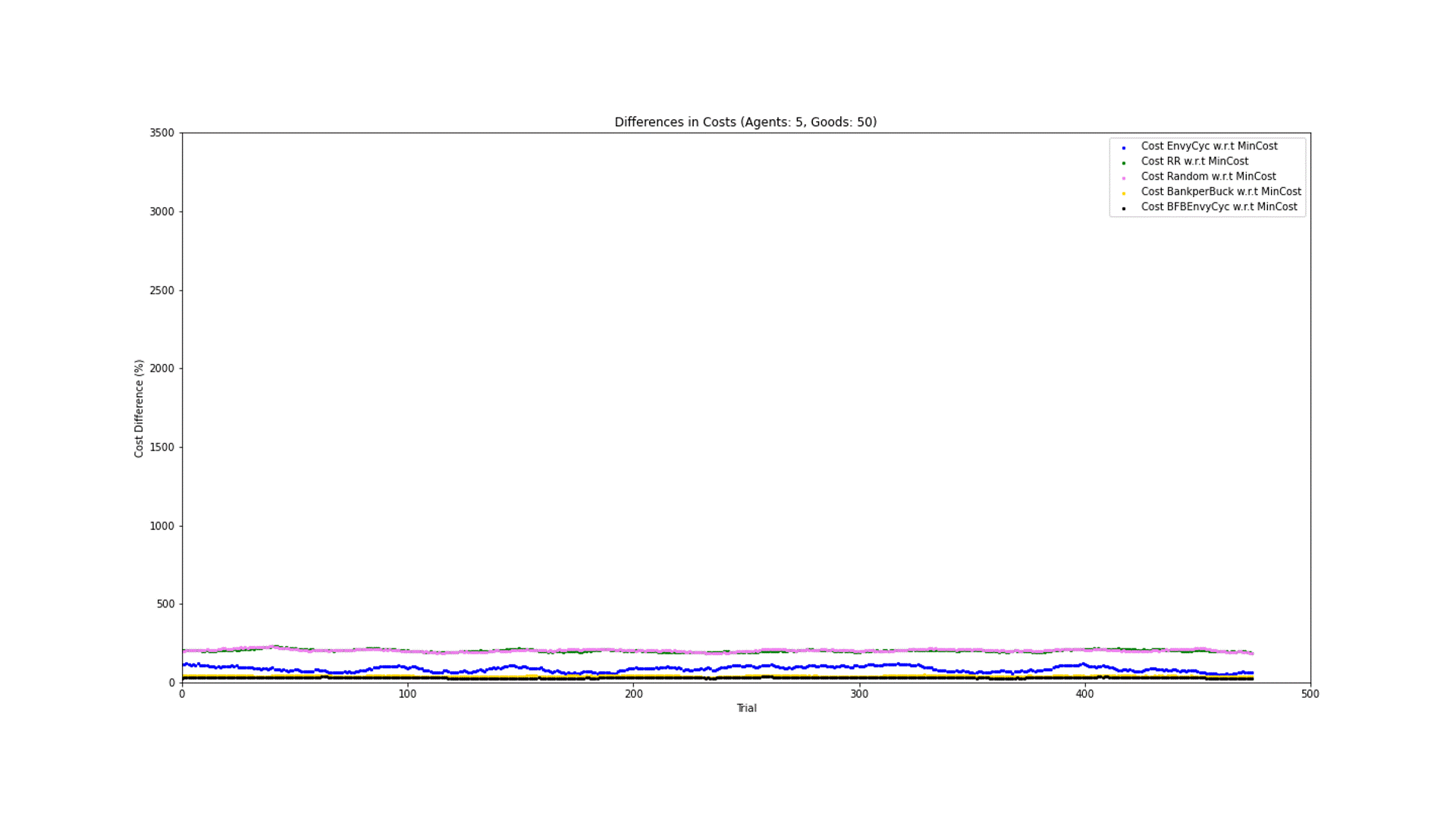Click the x-axis tick label 500

[1310, 694]
